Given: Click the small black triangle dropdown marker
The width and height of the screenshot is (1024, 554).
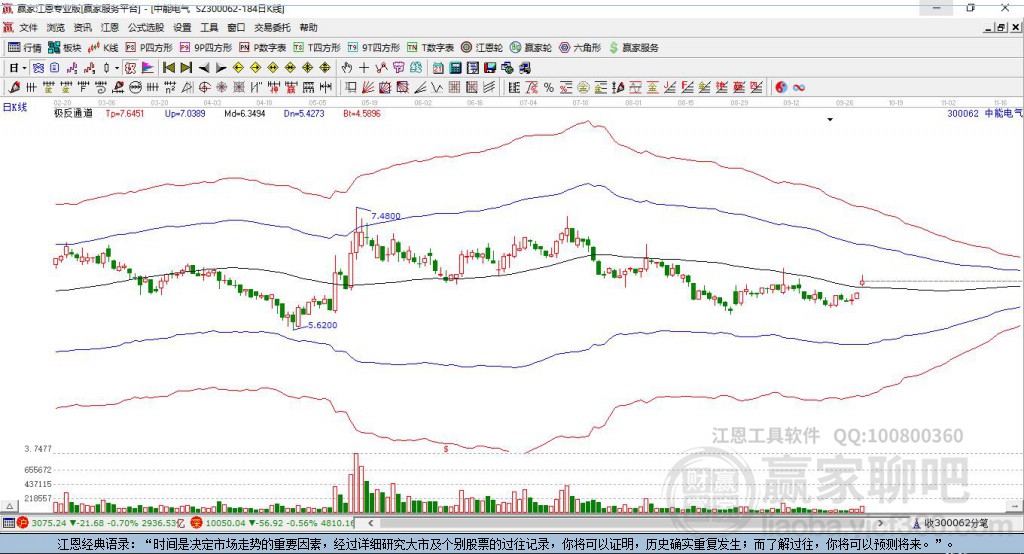Looking at the screenshot, I should pyautogui.click(x=830, y=120).
